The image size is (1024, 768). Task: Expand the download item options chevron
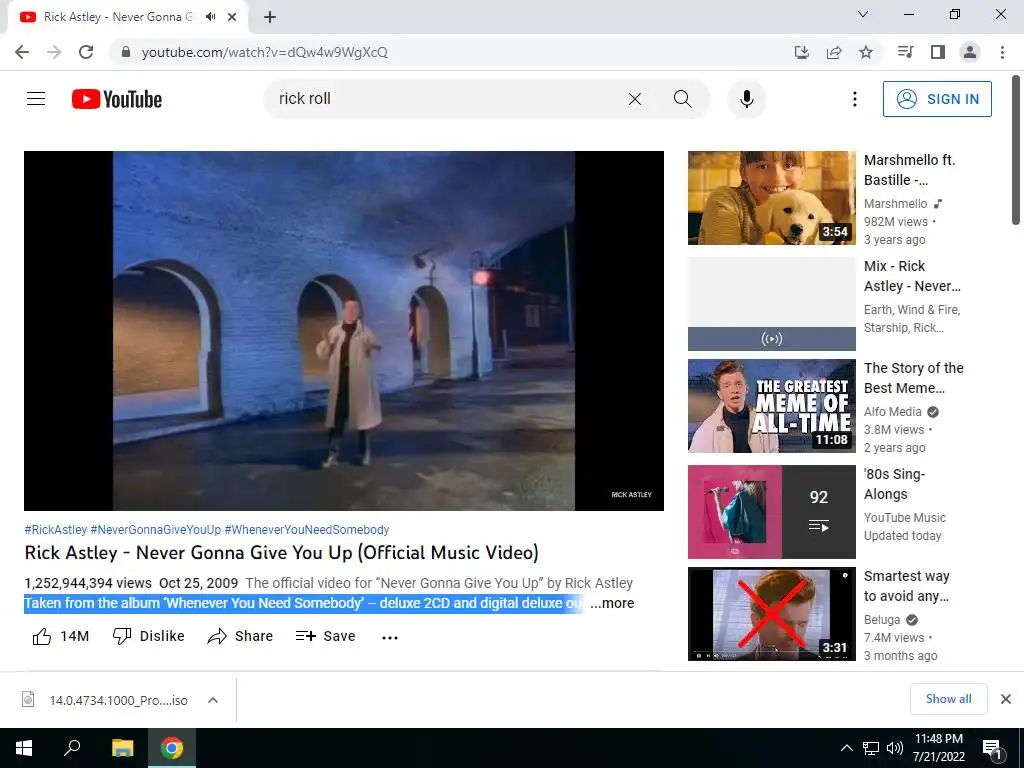[x=213, y=700]
